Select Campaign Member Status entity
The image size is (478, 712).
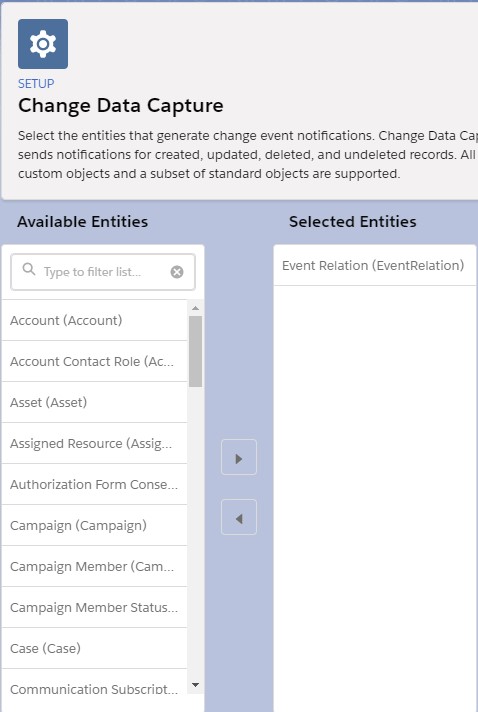click(94, 608)
